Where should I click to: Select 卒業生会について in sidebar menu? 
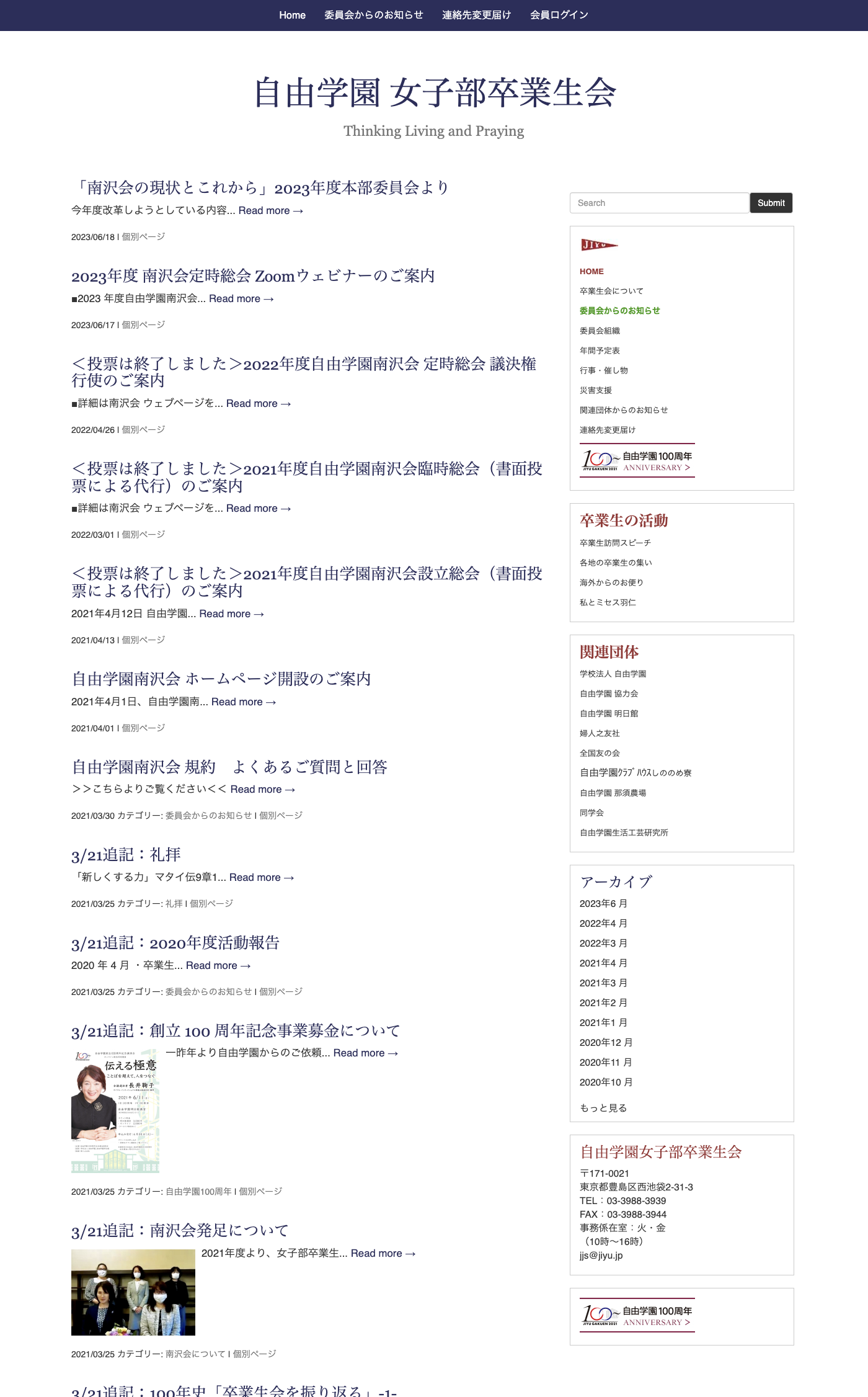pyautogui.click(x=611, y=291)
